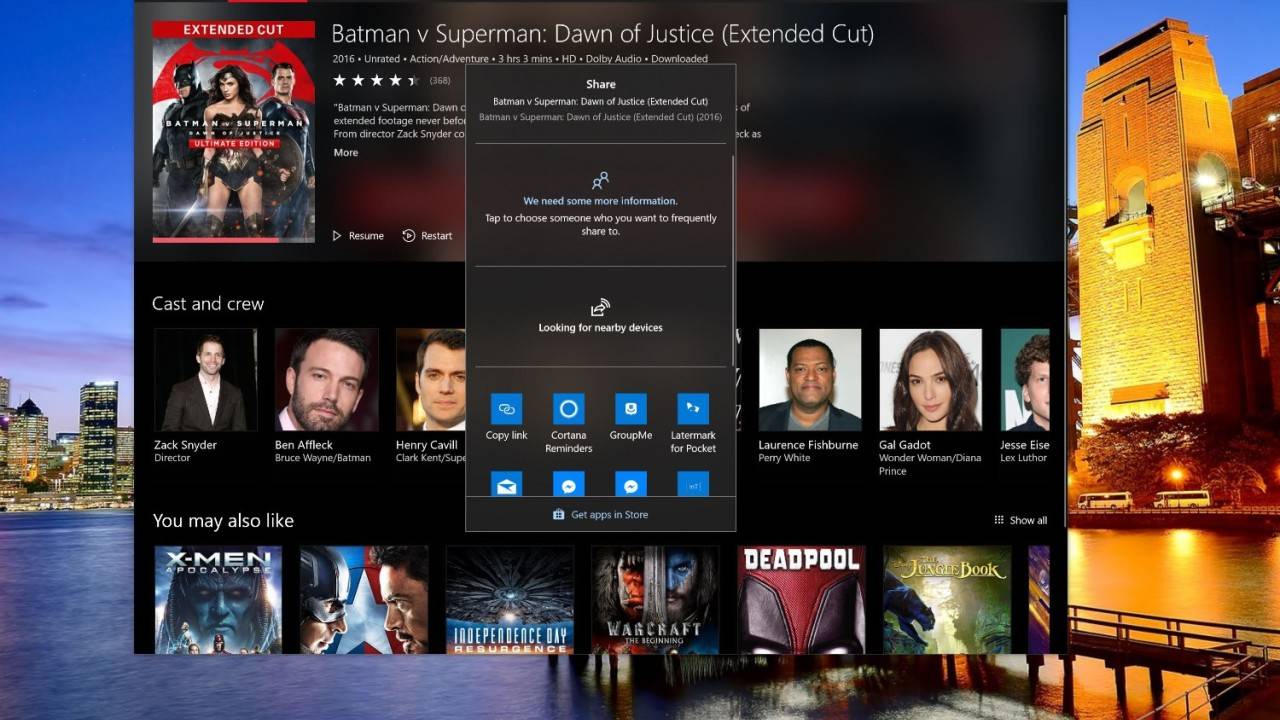Expand the description with More
Image resolution: width=1280 pixels, height=720 pixels.
click(x=346, y=153)
